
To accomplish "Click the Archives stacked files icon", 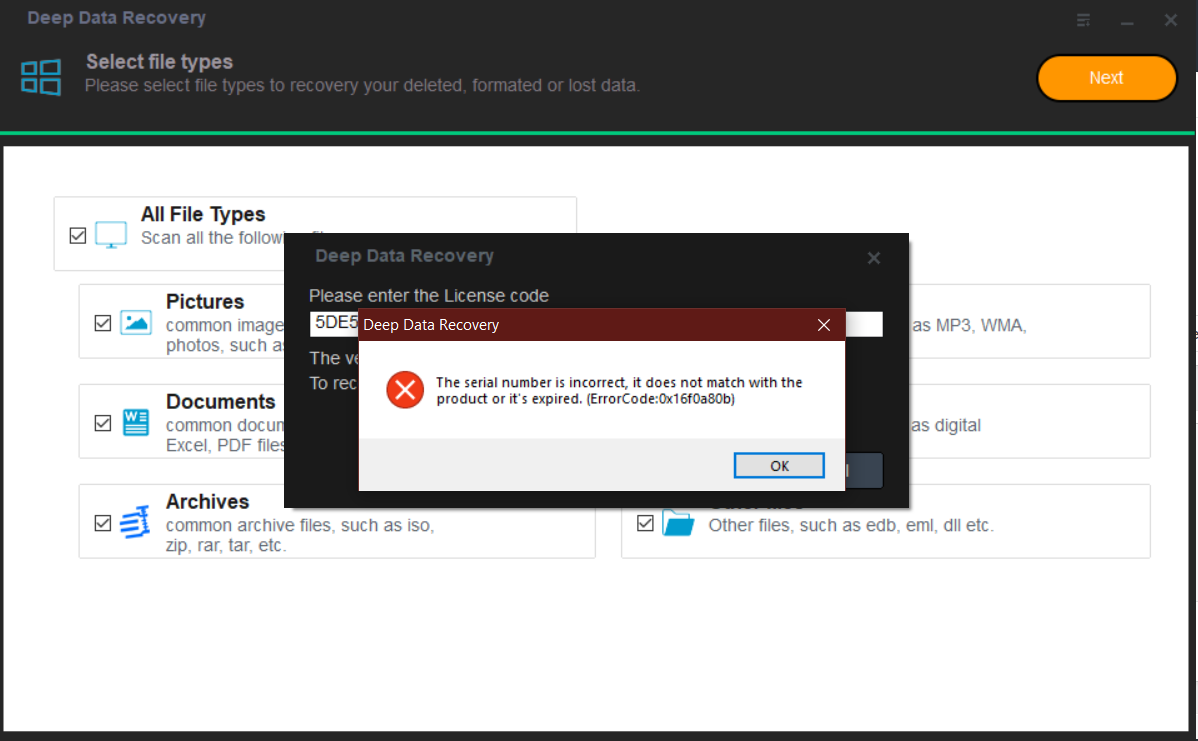I will coord(135,523).
